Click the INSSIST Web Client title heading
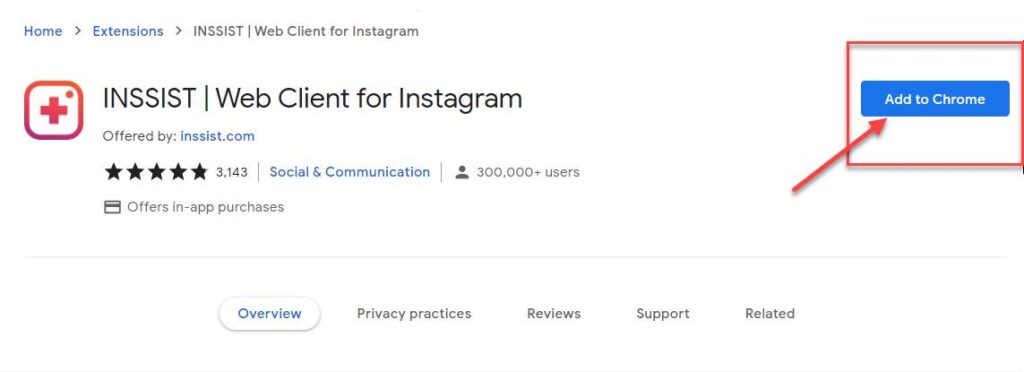 coord(312,99)
